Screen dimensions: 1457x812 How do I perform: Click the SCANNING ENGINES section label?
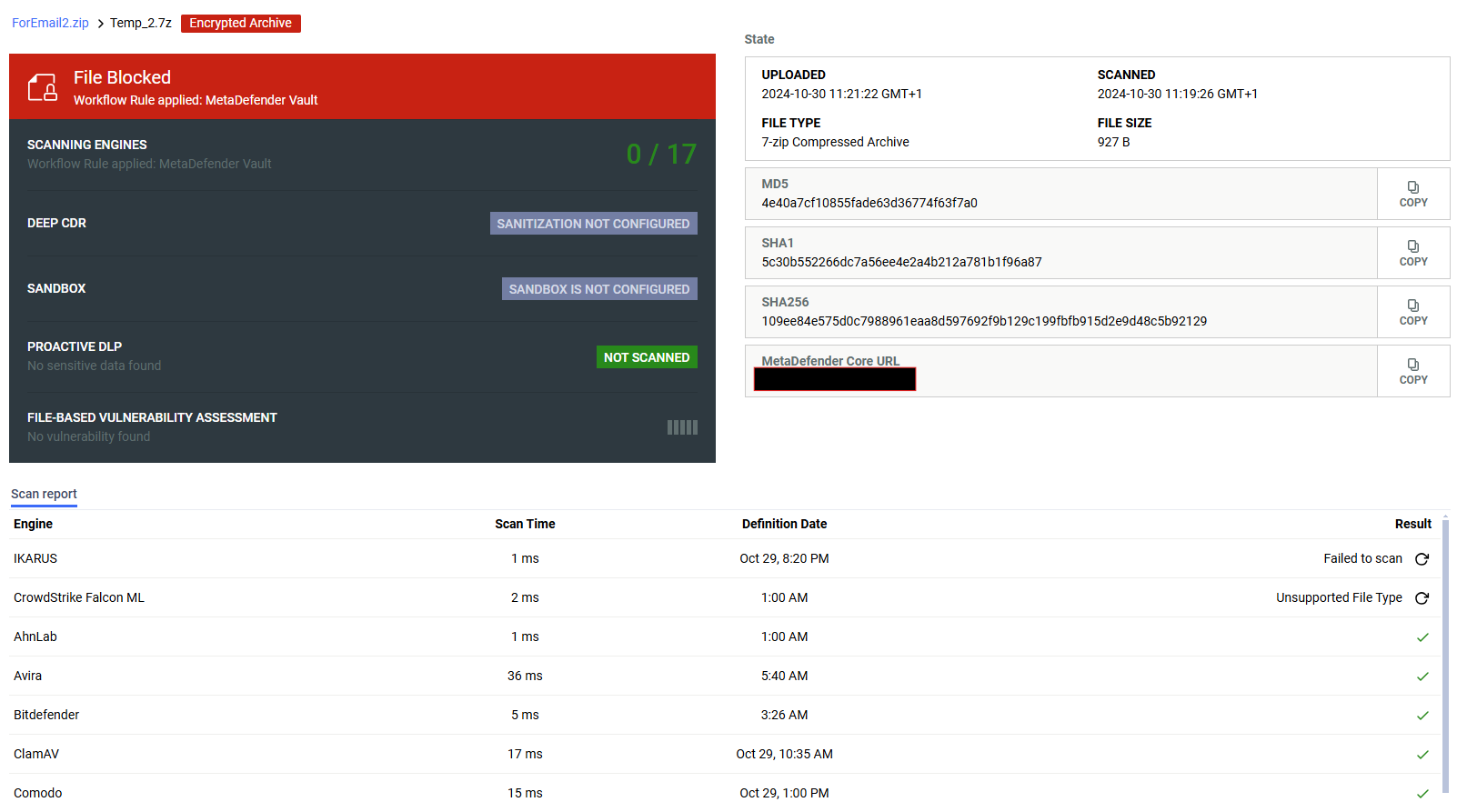87,145
